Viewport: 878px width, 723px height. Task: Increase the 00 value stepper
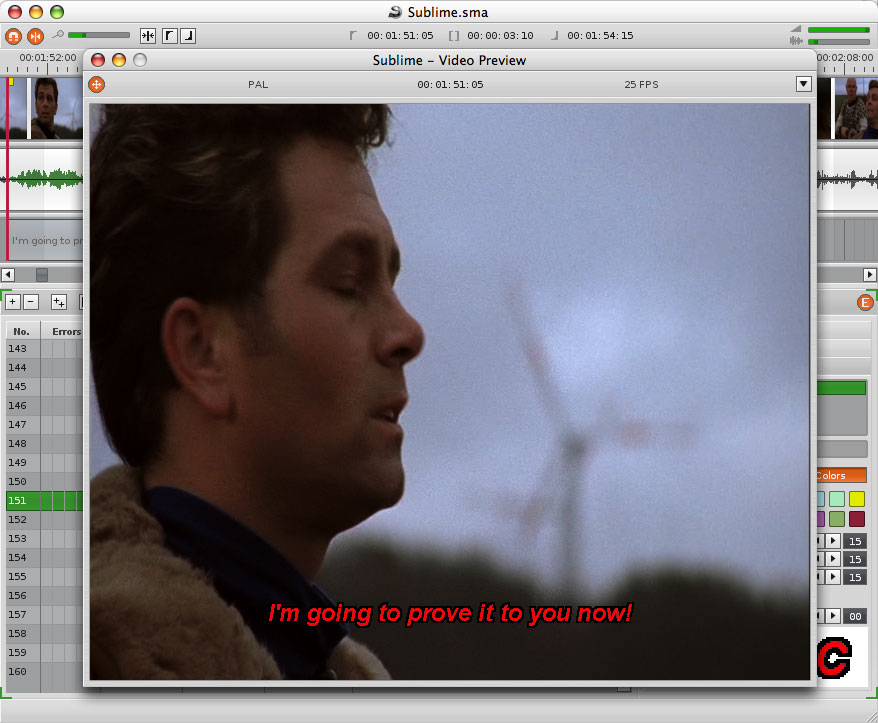point(833,616)
